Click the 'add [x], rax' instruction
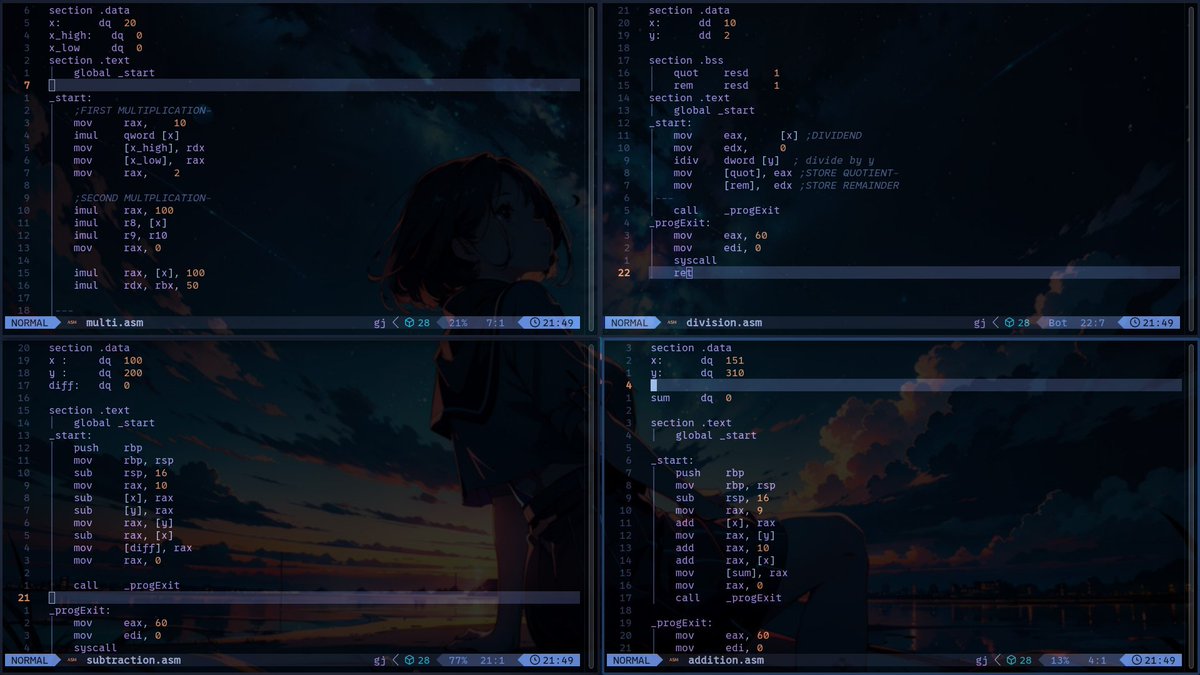The width and height of the screenshot is (1200, 675). (x=725, y=523)
